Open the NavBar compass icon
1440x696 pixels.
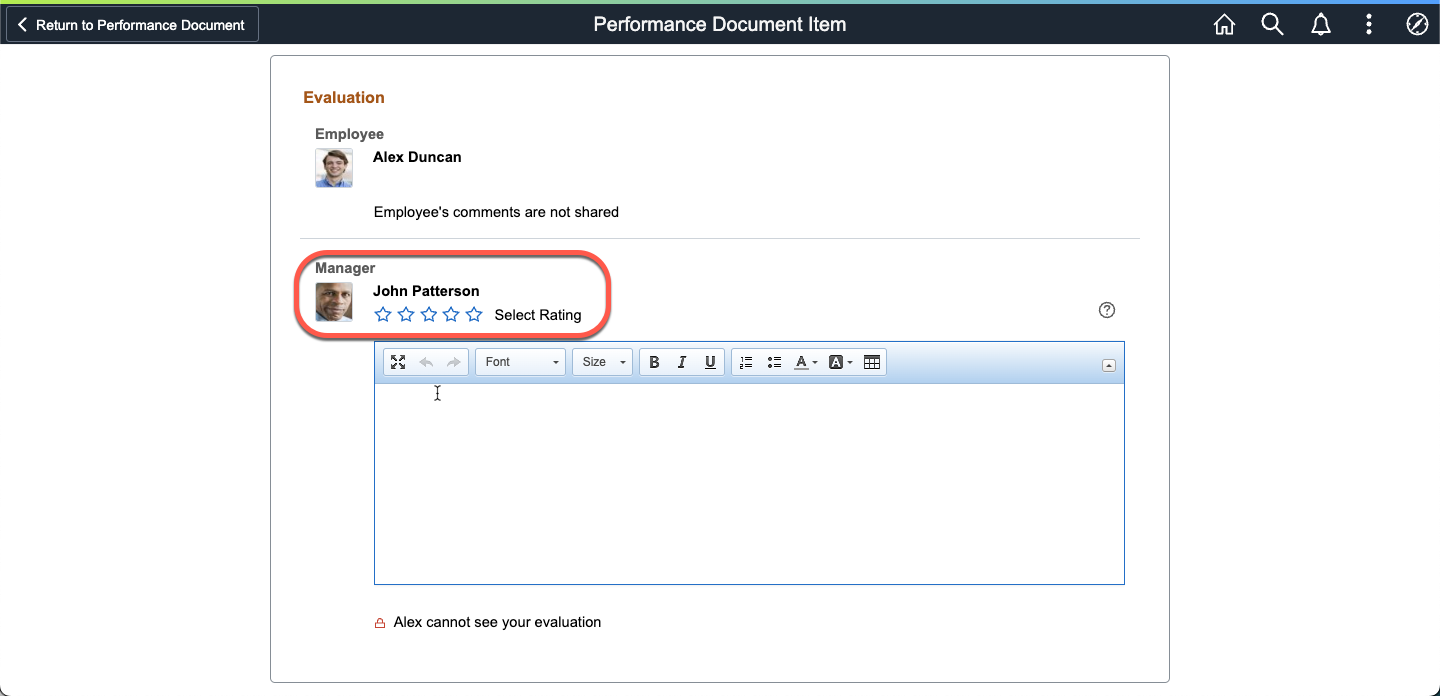(x=1417, y=25)
